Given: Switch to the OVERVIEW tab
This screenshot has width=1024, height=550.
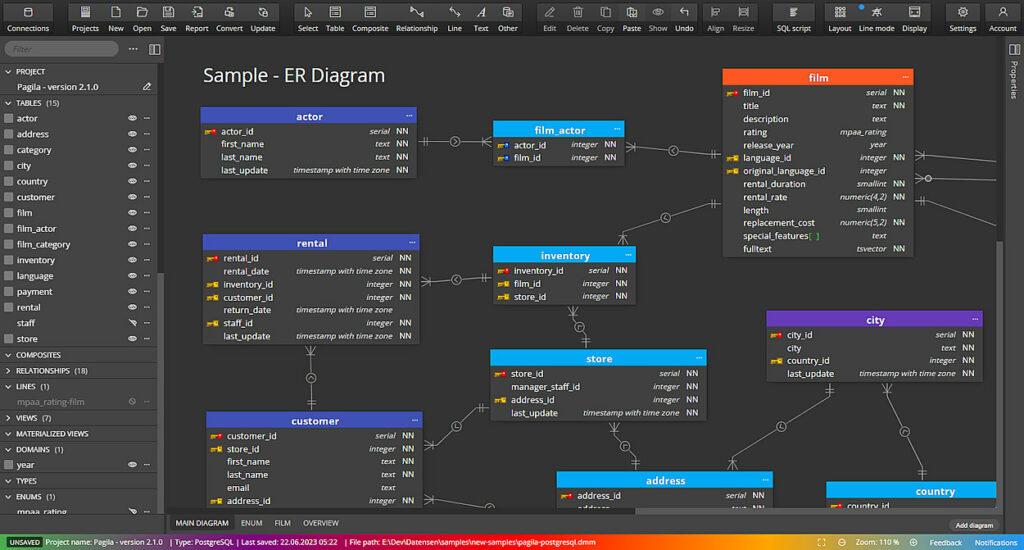Looking at the screenshot, I should point(321,523).
